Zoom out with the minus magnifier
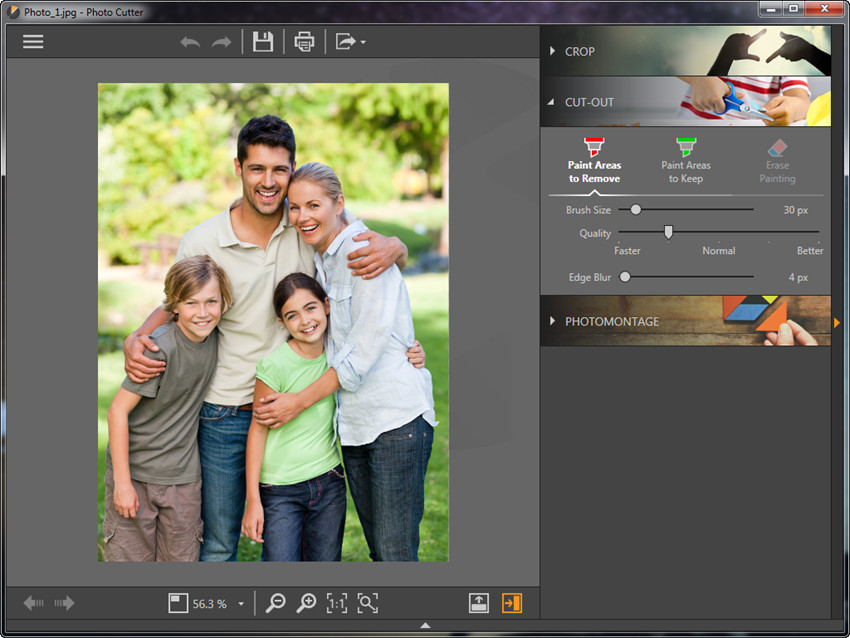The height and width of the screenshot is (638, 850). tap(276, 603)
